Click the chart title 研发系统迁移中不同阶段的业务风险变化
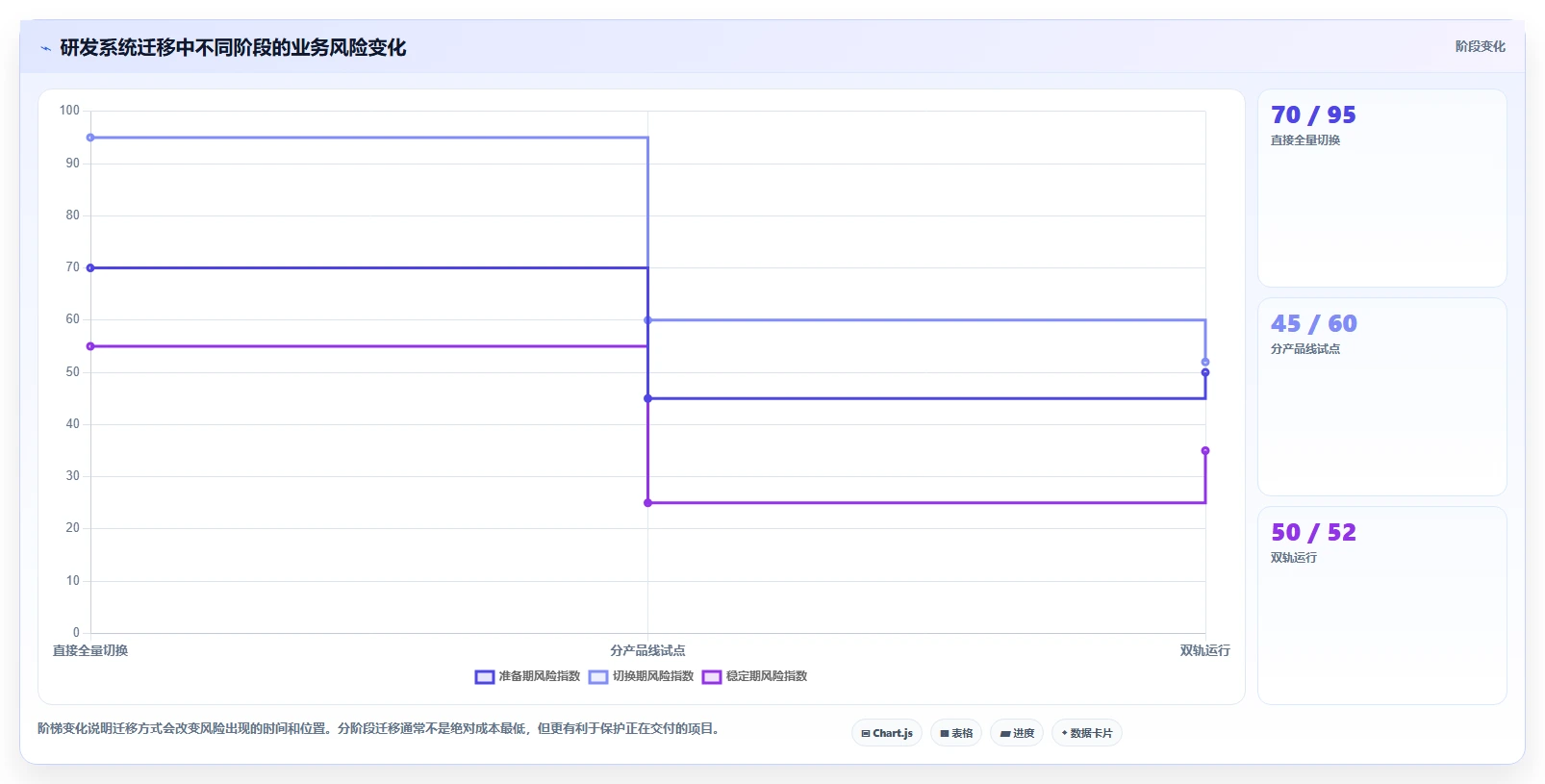This screenshot has width=1545, height=784. point(233,48)
